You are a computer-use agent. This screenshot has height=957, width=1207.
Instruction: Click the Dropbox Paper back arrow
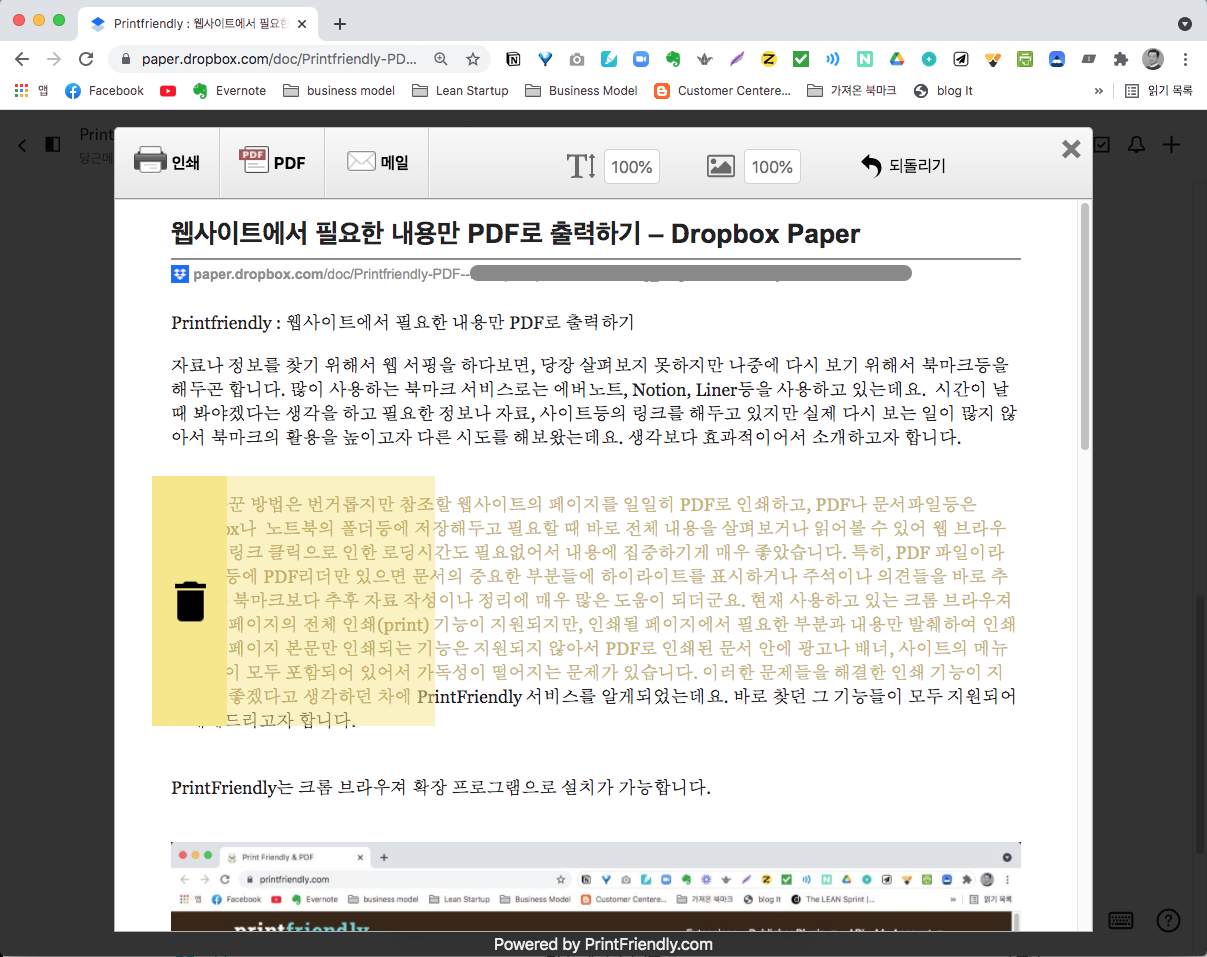point(22,145)
